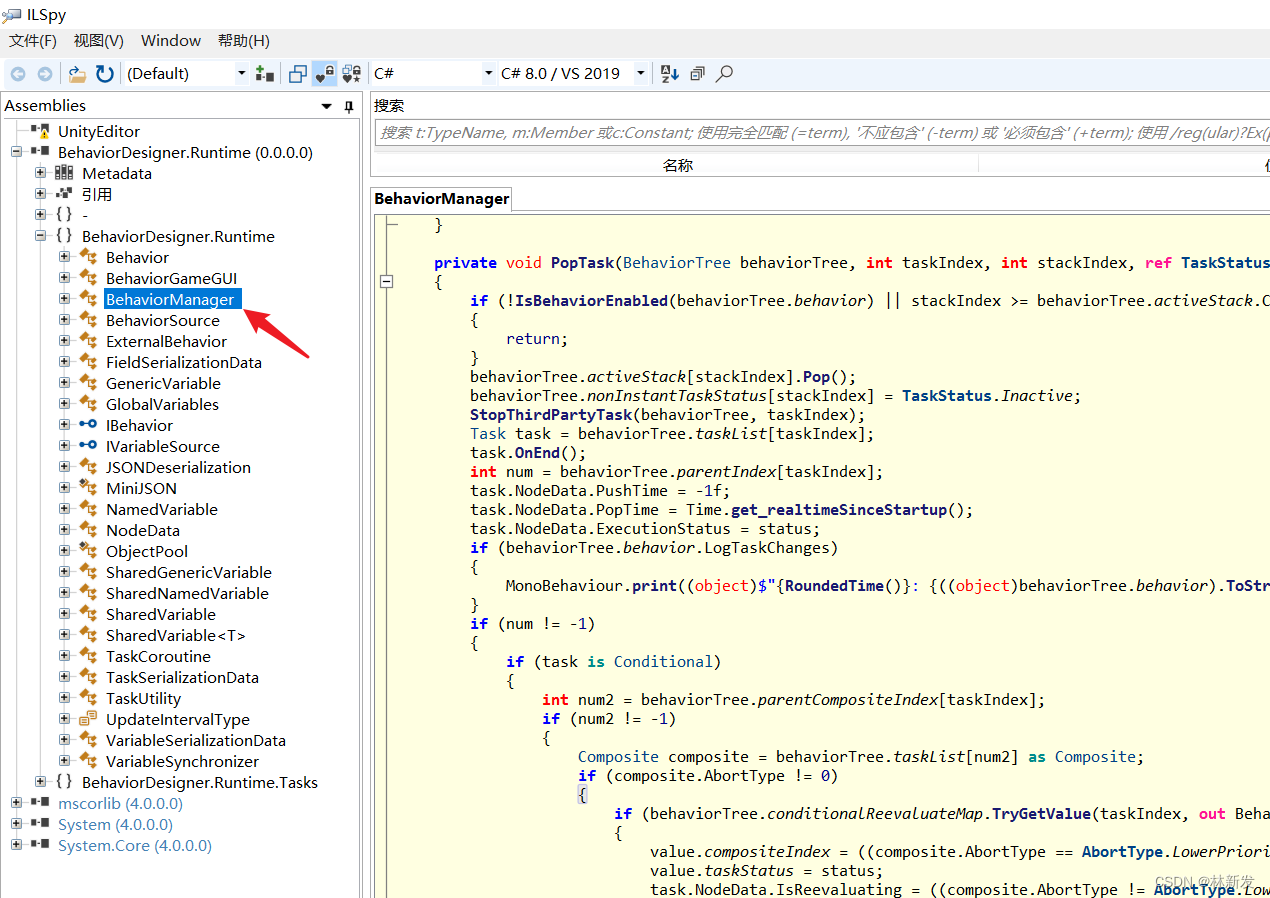Click the magnifier search icon in toolbar
Image resolution: width=1270 pixels, height=898 pixels.
[724, 74]
